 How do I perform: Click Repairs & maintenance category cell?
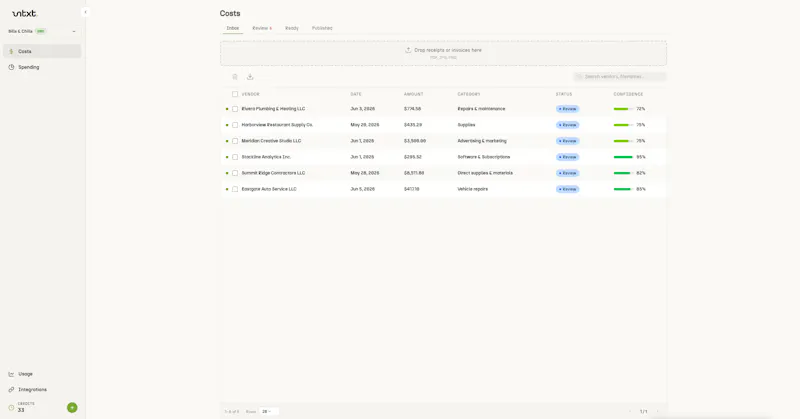481,109
